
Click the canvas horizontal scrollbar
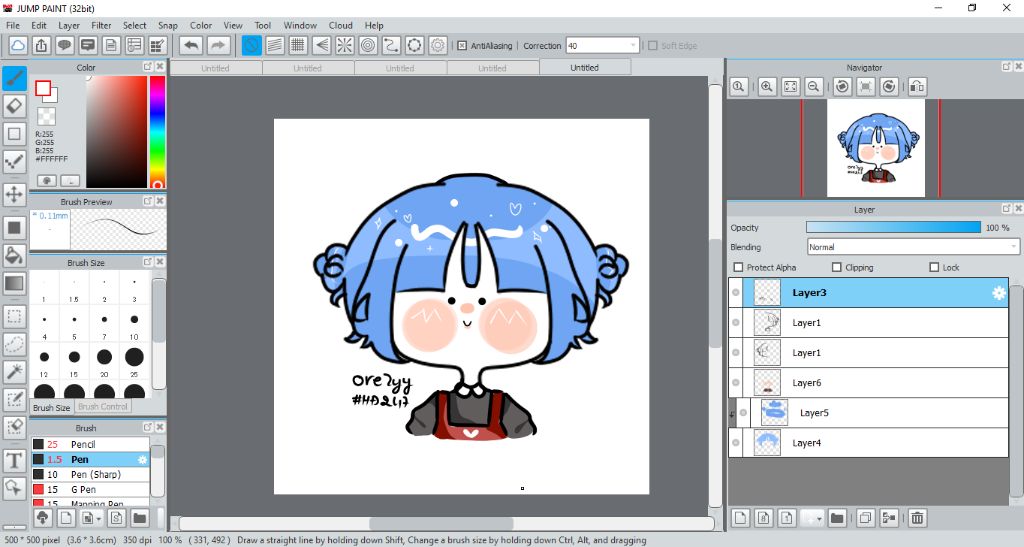441,524
